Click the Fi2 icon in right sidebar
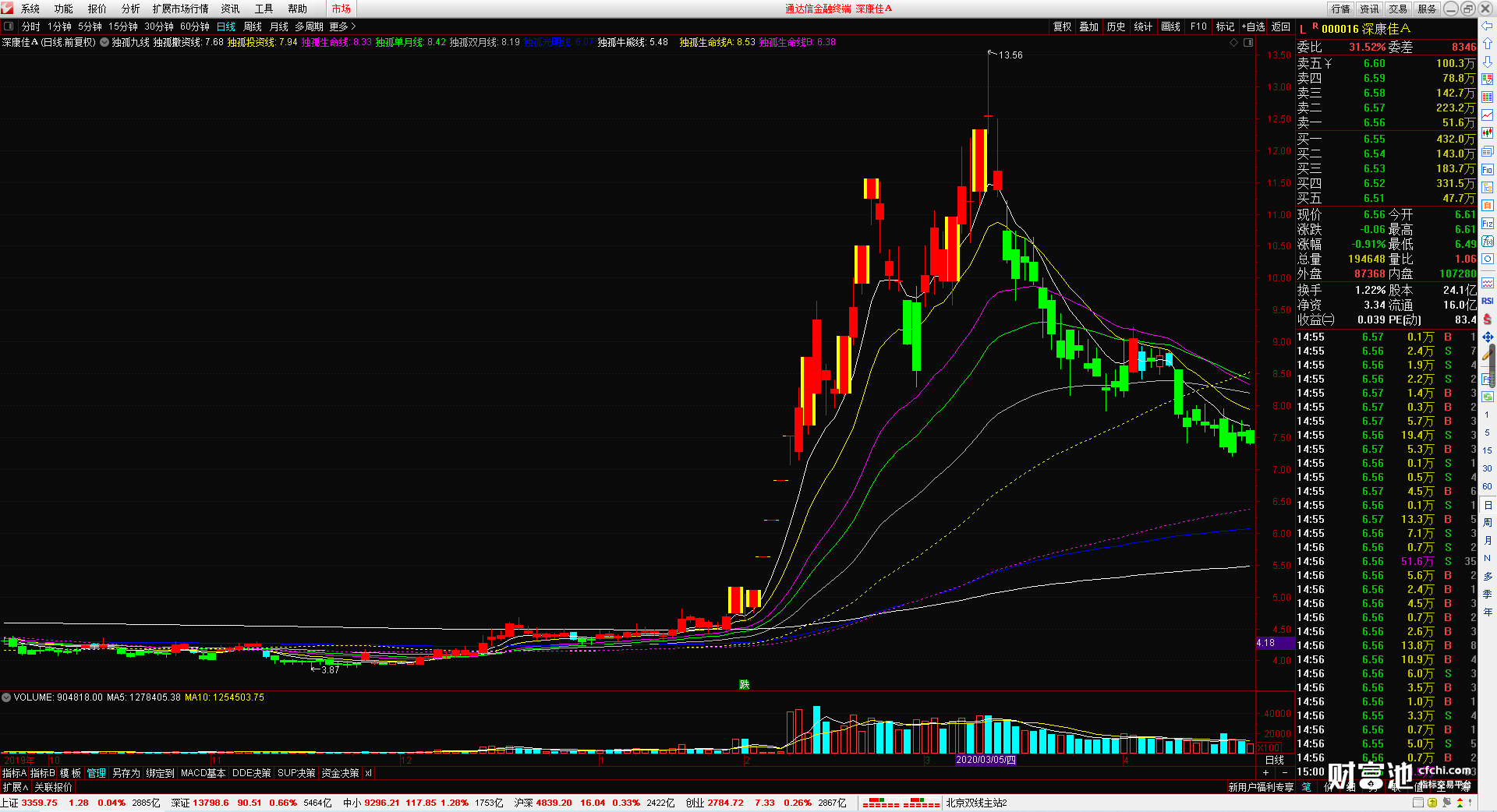1497x812 pixels. 1488,223
